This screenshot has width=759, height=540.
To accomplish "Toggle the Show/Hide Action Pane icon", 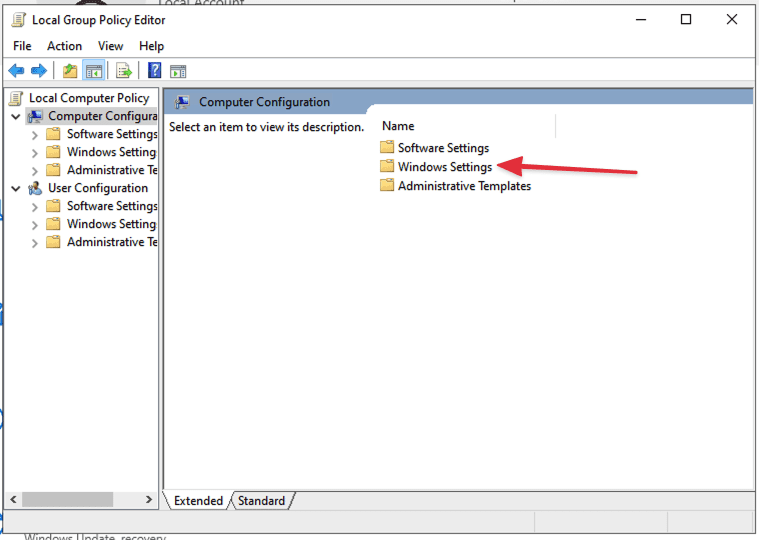I will [179, 70].
